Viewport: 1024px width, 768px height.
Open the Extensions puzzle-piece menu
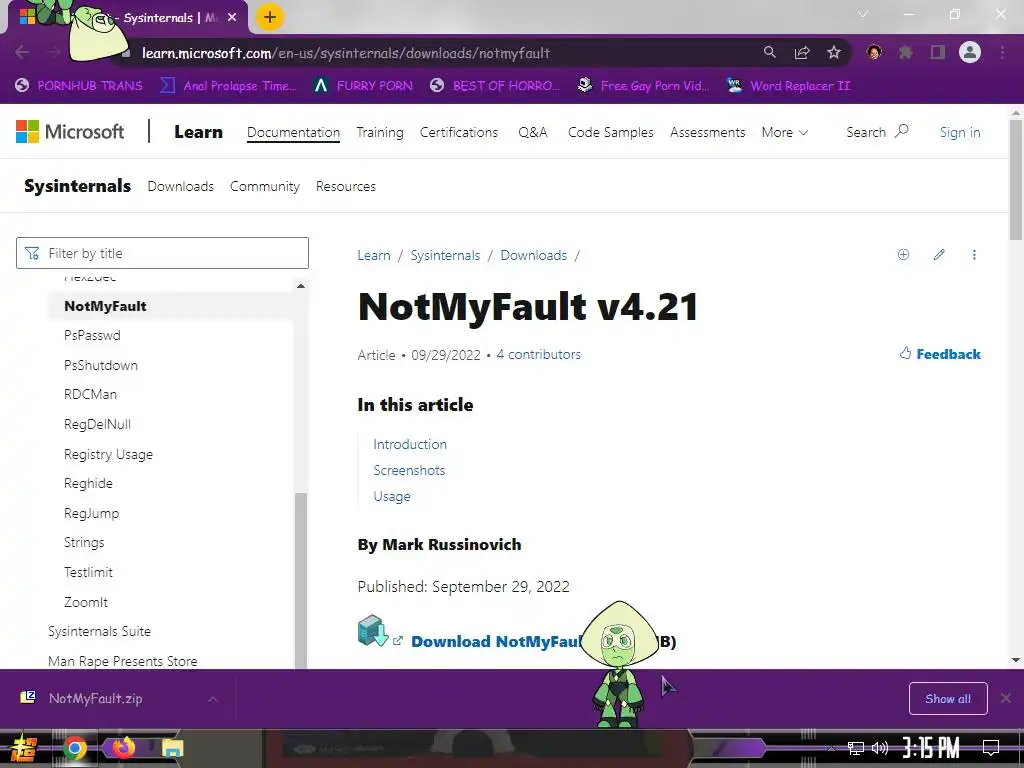[906, 52]
